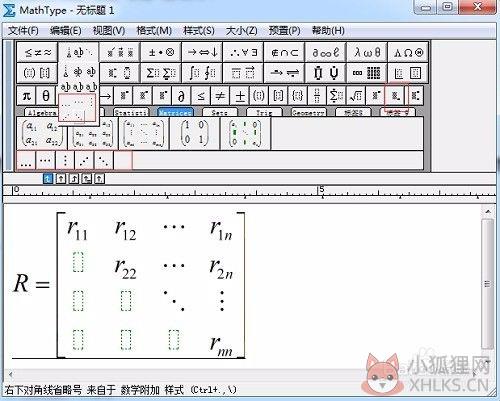This screenshot has height=401, width=500.
Task: Insert the upward diagonal ellipsis ⋰
Action: tap(84, 161)
